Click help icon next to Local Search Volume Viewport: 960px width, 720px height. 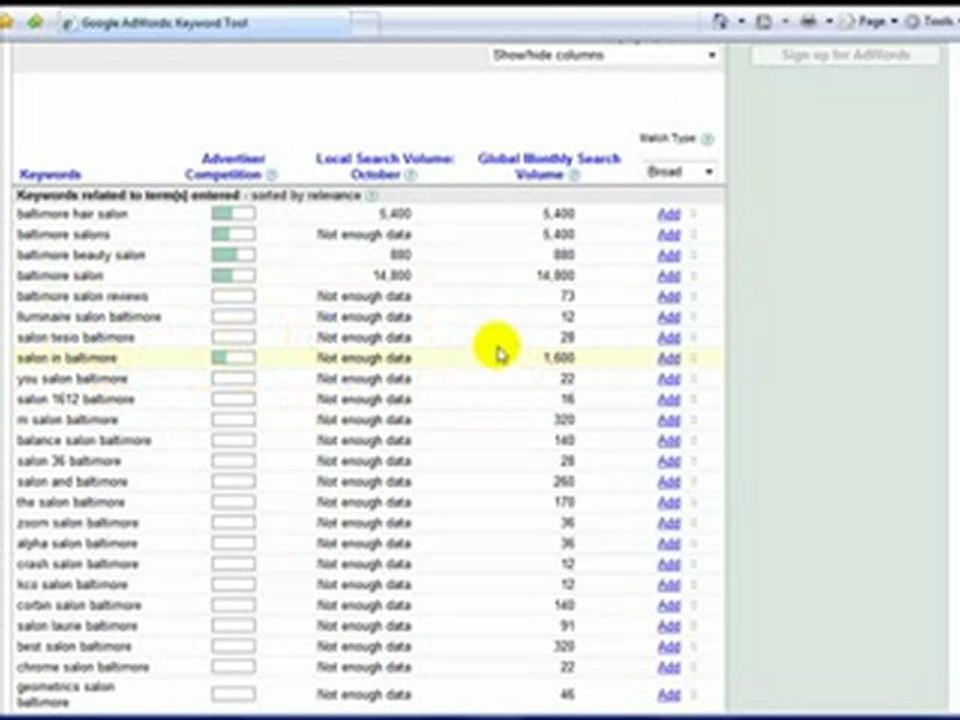coord(411,175)
